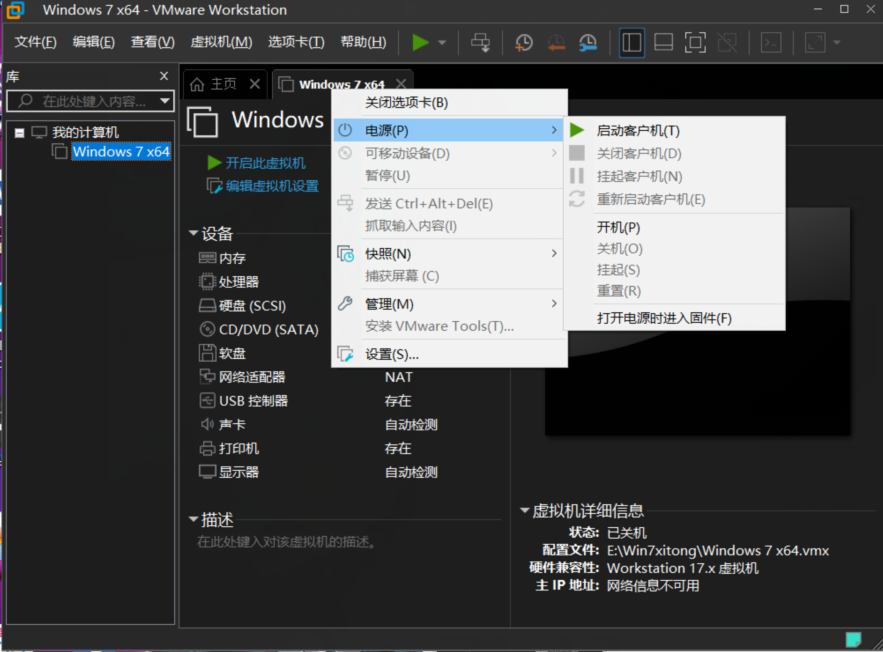The image size is (883, 652).
Task: Click the unity mode toolbar icon
Action: 727,42
